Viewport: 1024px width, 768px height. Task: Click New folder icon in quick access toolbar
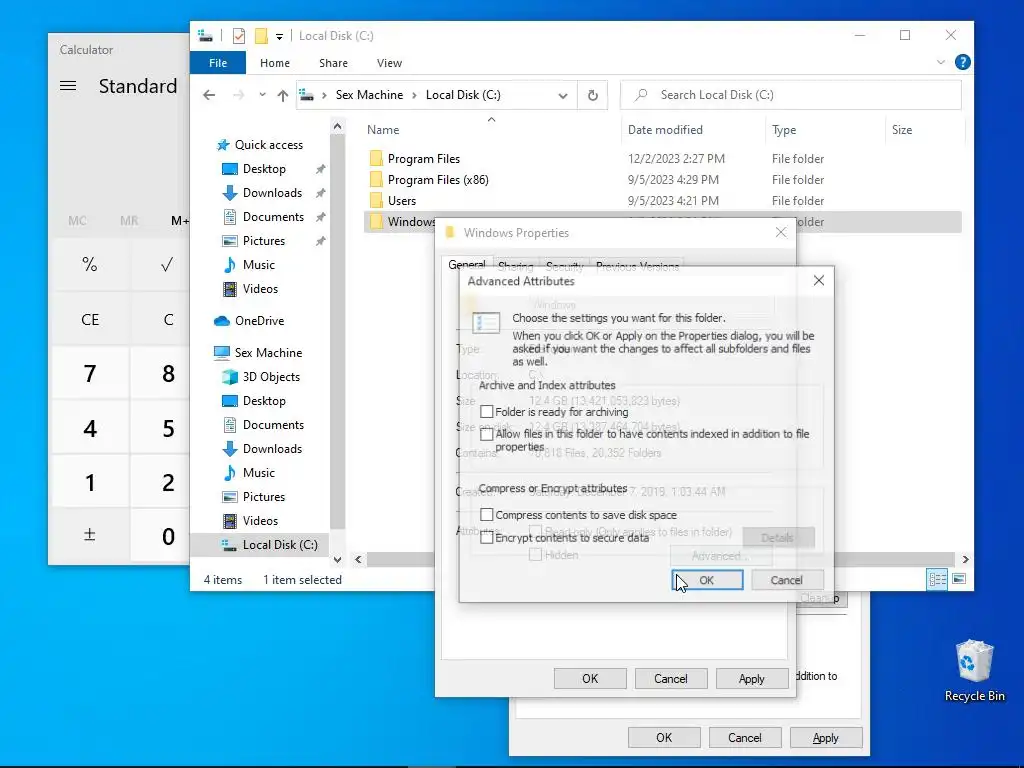click(261, 36)
